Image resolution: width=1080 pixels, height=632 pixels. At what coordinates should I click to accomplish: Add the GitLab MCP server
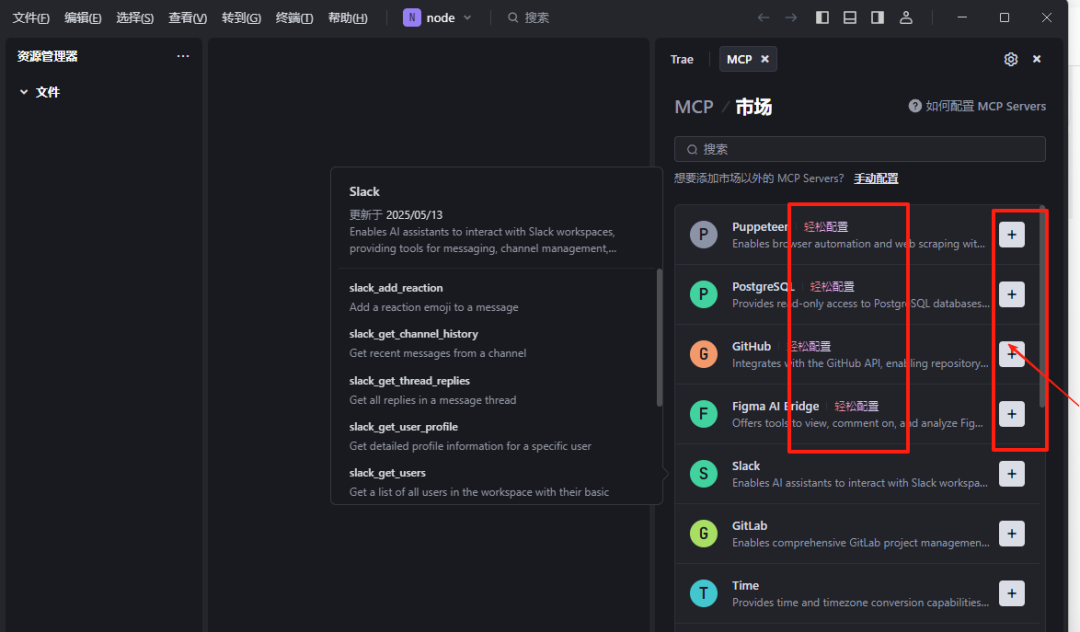[1011, 534]
